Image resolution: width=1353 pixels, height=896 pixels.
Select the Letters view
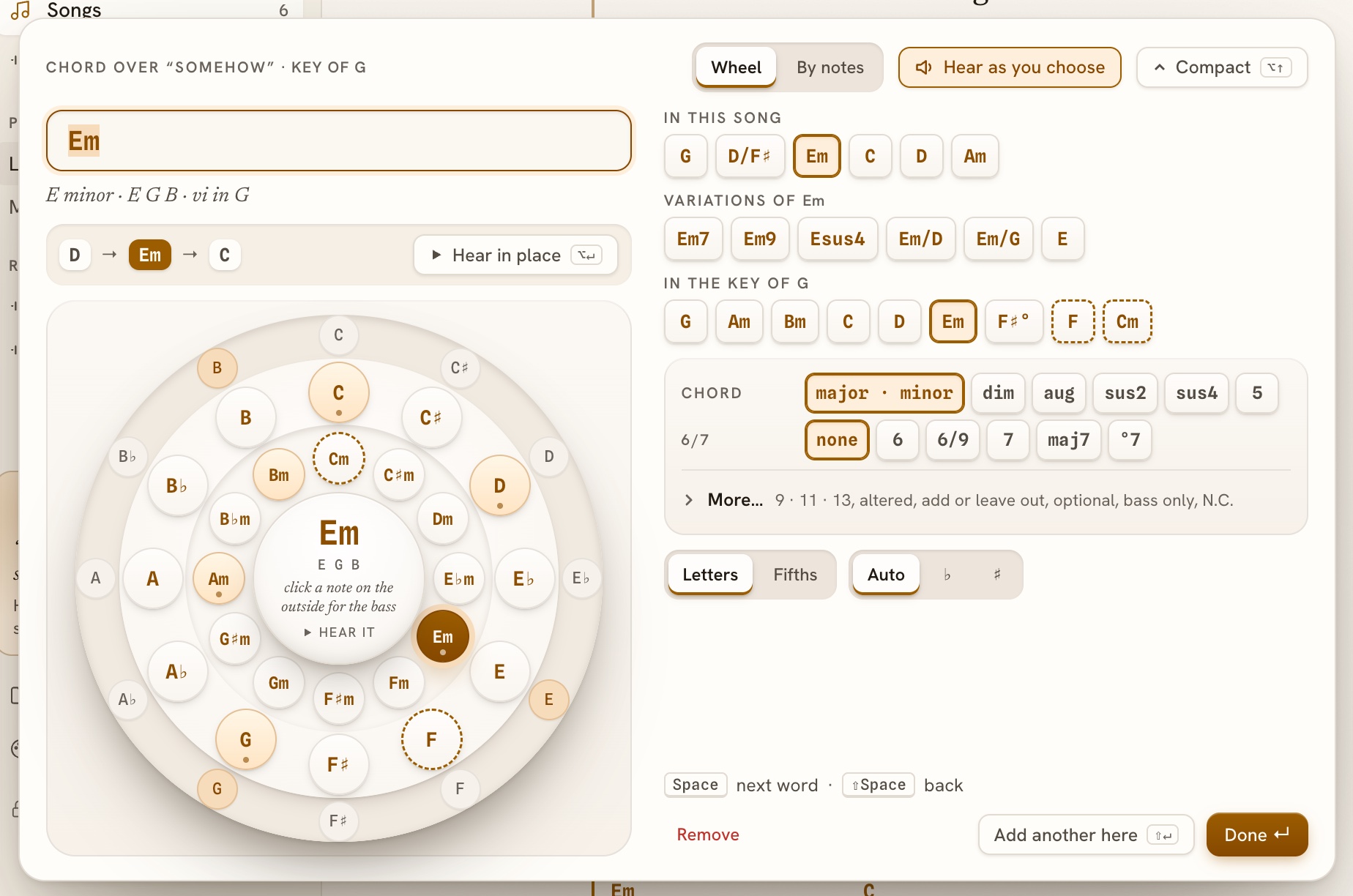coord(710,575)
